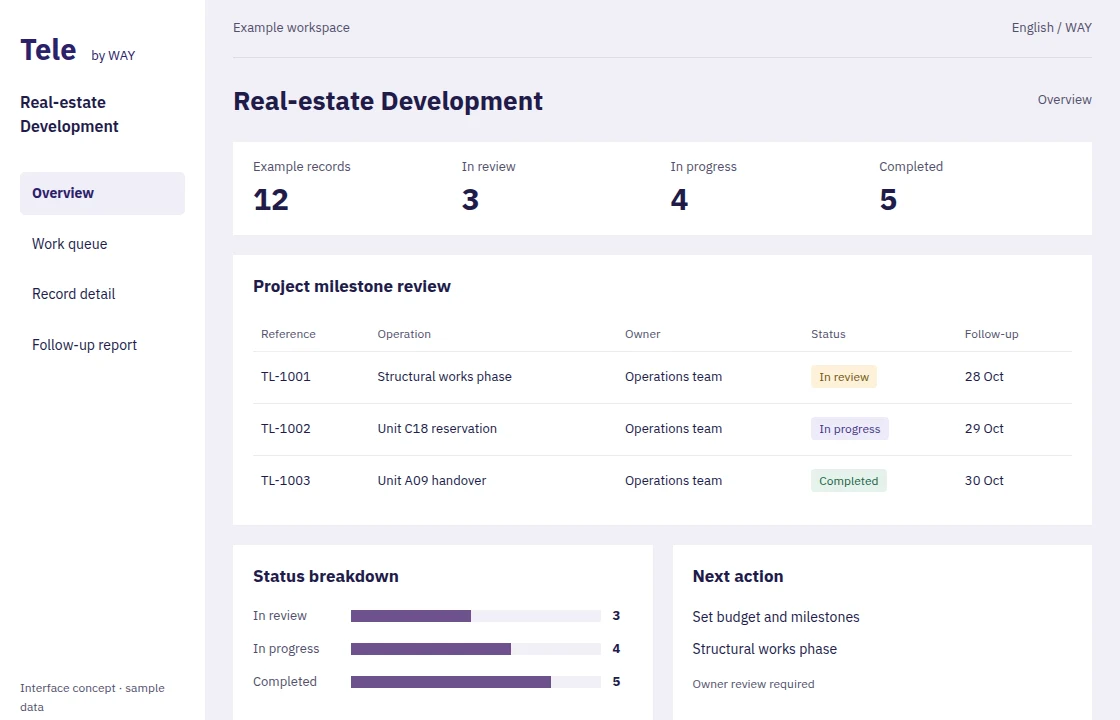Click 'Unit C18 reservation' operation cell
This screenshot has height=720, width=1120.
tap(437, 429)
